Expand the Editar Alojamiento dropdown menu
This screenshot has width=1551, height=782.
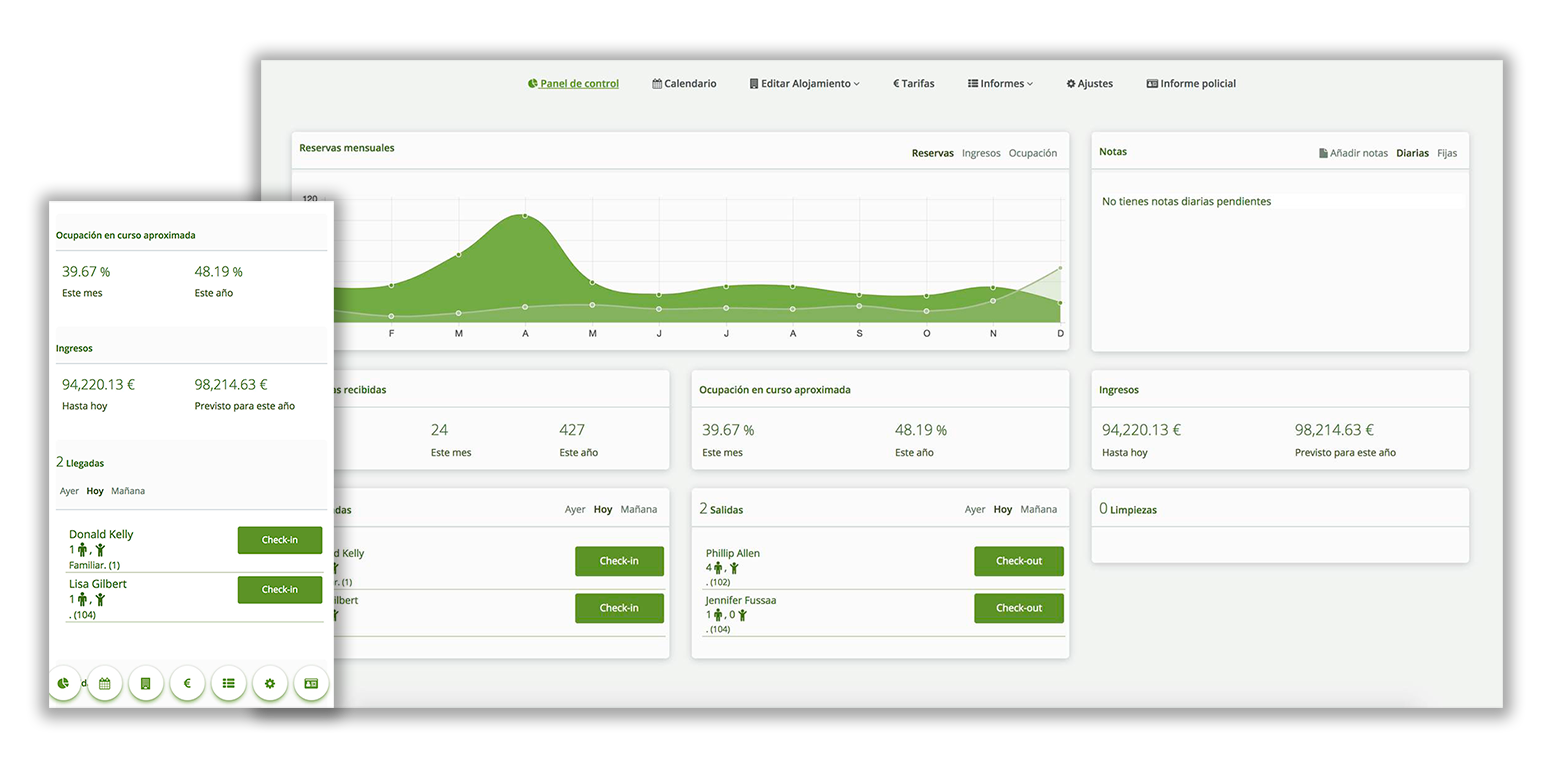[x=804, y=84]
